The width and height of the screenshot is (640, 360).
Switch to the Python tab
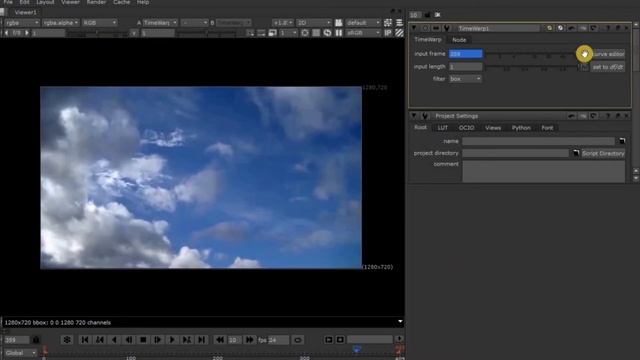(521, 128)
